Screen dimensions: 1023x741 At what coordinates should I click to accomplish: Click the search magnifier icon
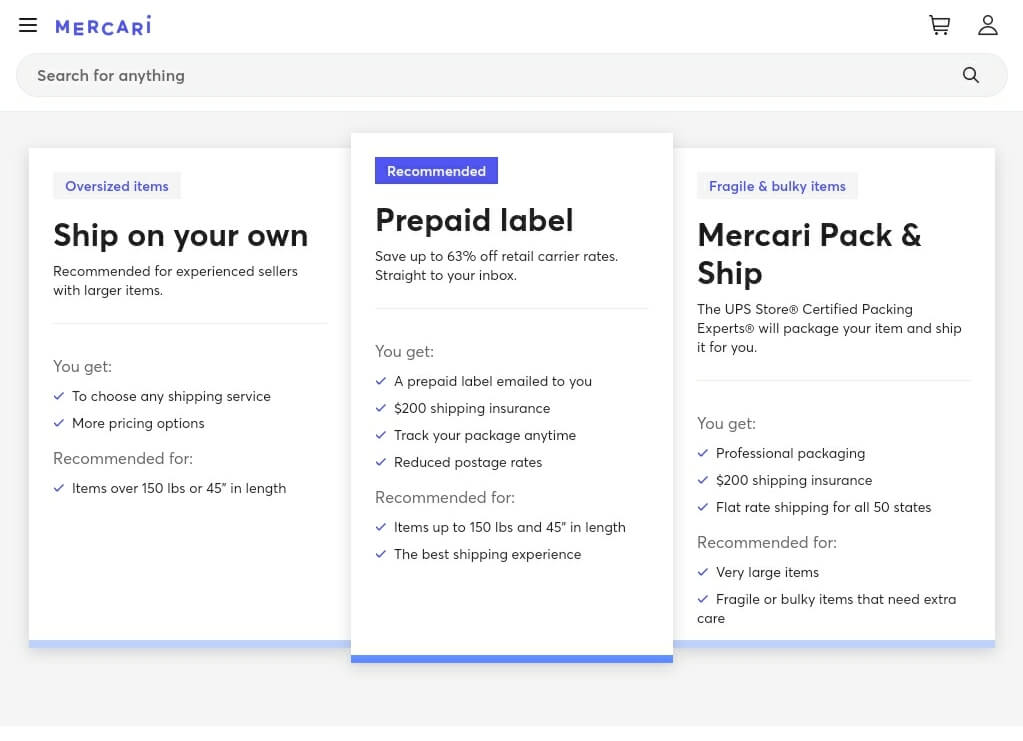point(971,75)
